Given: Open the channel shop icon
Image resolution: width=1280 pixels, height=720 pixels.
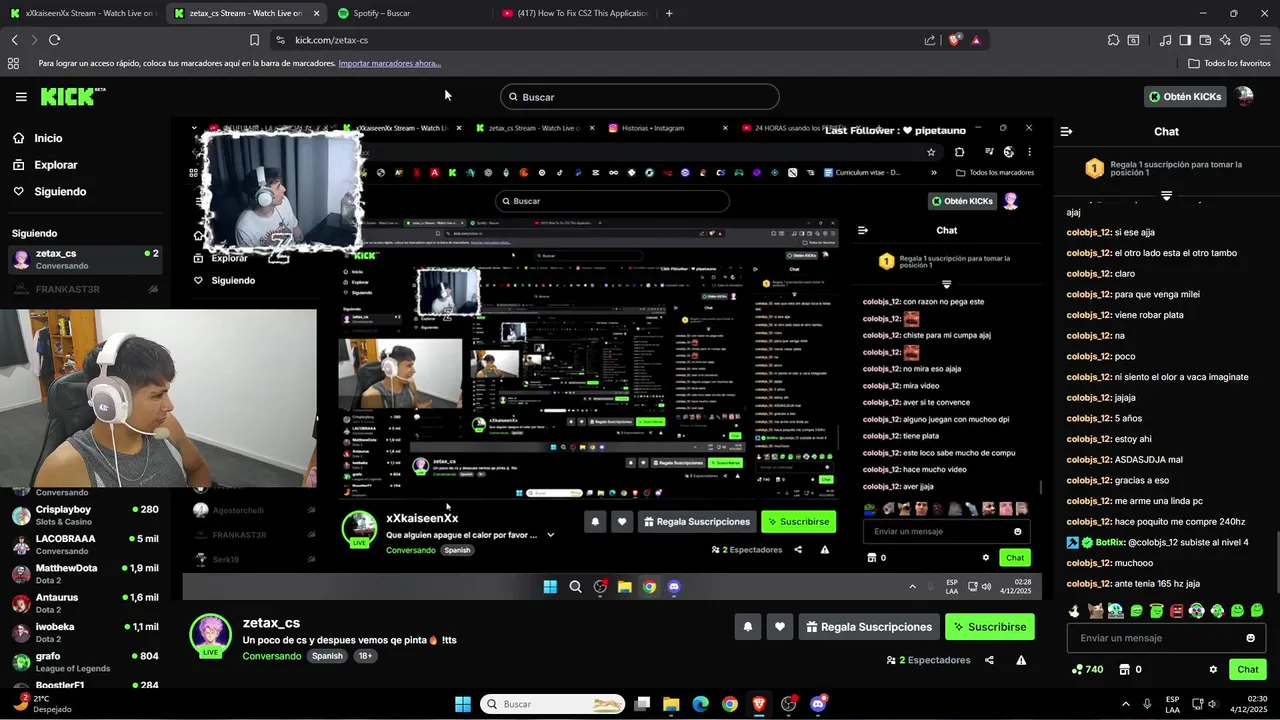Looking at the screenshot, I should (x=1124, y=669).
